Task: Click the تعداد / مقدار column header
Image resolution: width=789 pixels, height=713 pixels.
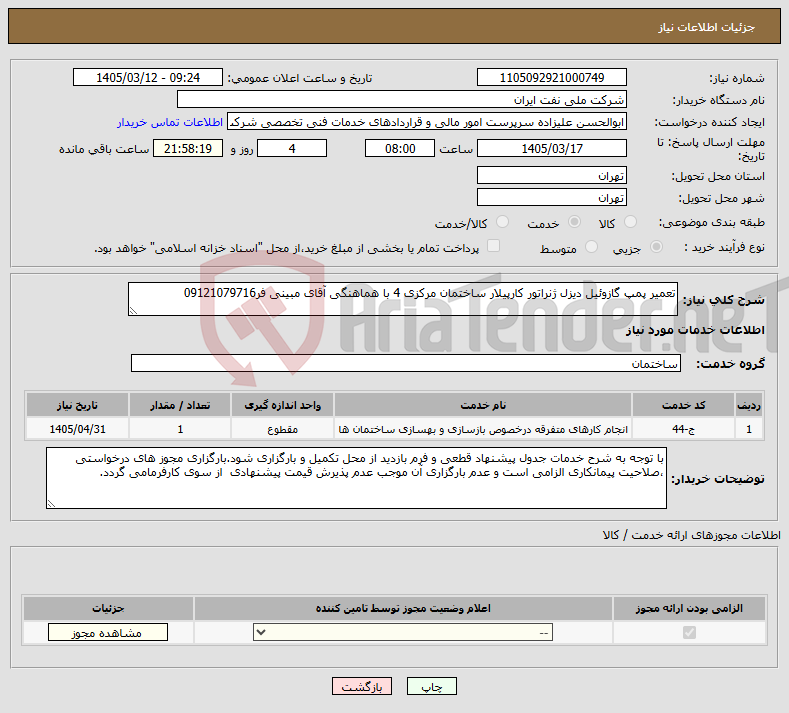Action: coord(180,405)
